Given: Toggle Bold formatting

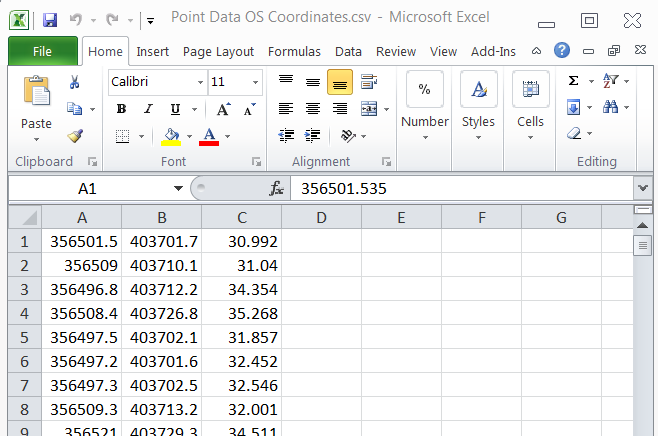Looking at the screenshot, I should [121, 109].
